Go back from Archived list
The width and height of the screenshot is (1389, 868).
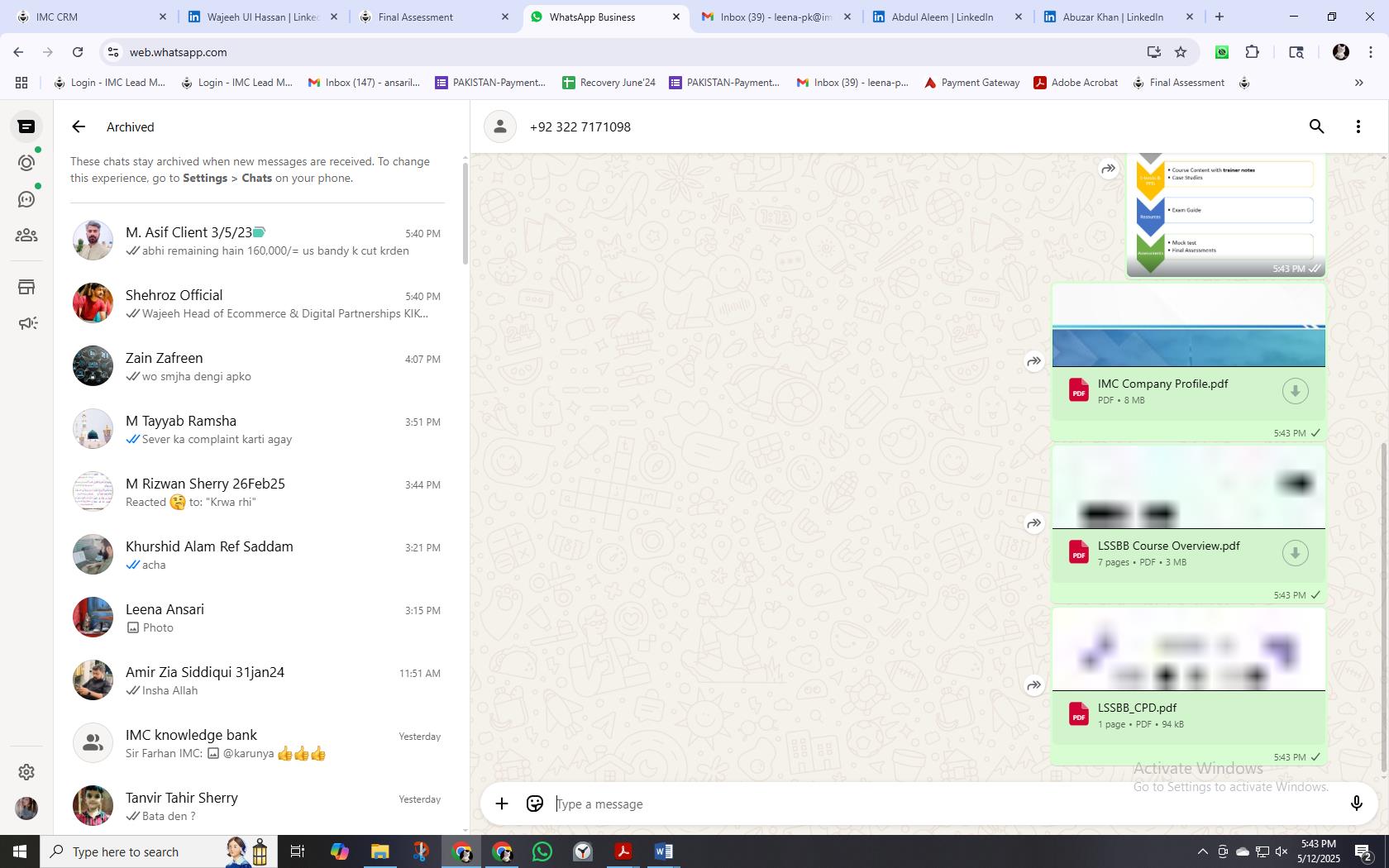tap(79, 126)
